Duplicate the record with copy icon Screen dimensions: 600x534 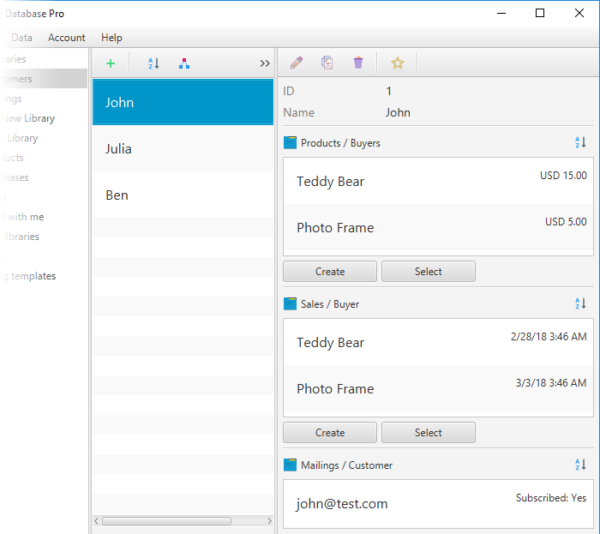(327, 63)
